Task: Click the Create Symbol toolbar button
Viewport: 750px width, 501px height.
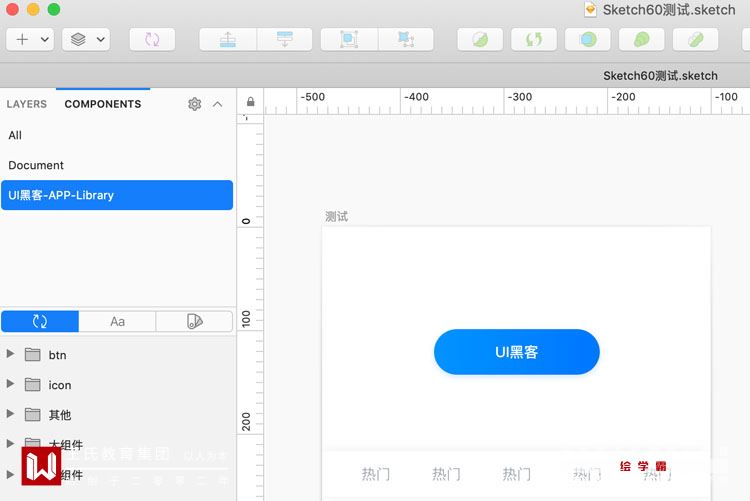Action: pyautogui.click(x=152, y=39)
